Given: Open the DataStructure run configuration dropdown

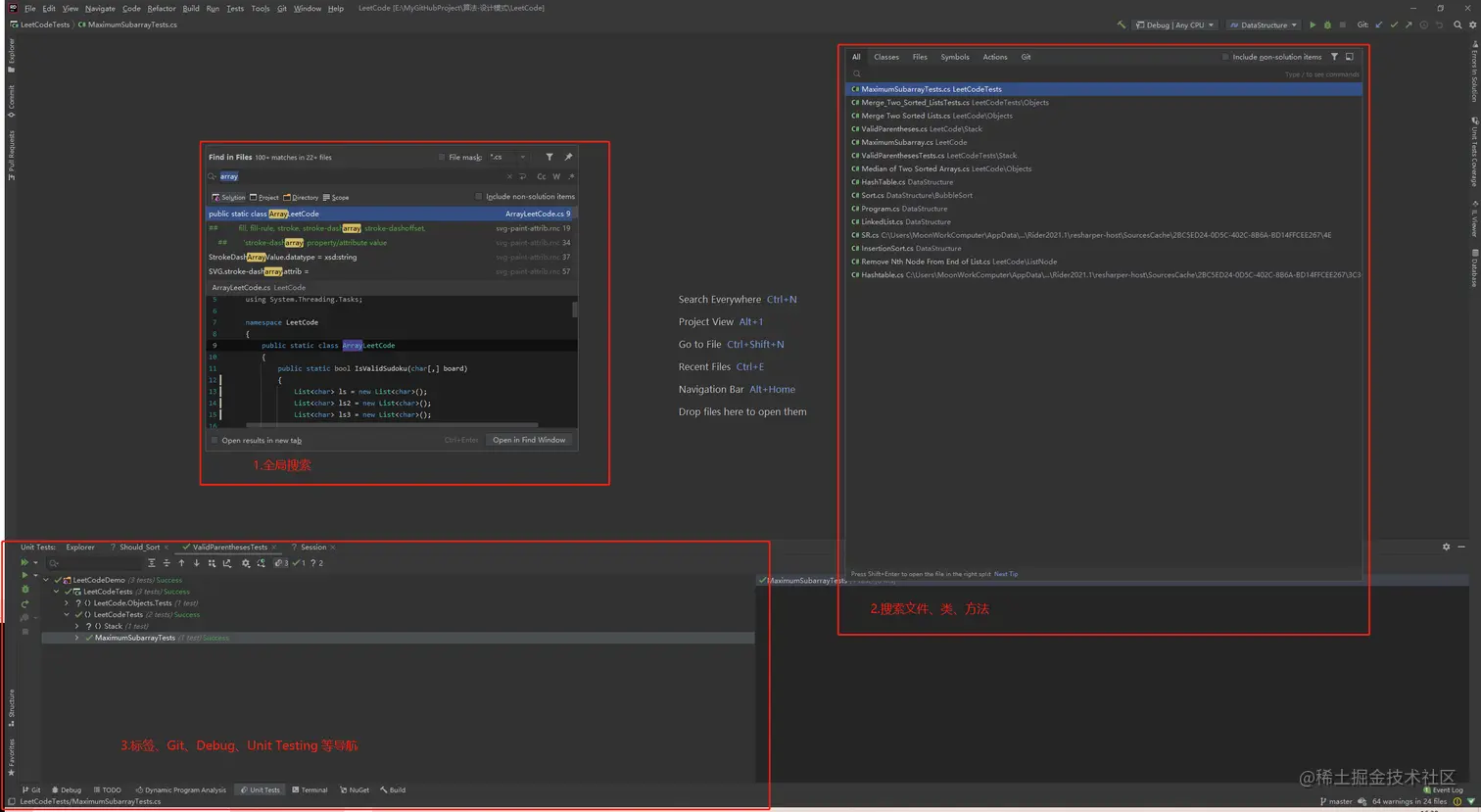Looking at the screenshot, I should [1264, 24].
